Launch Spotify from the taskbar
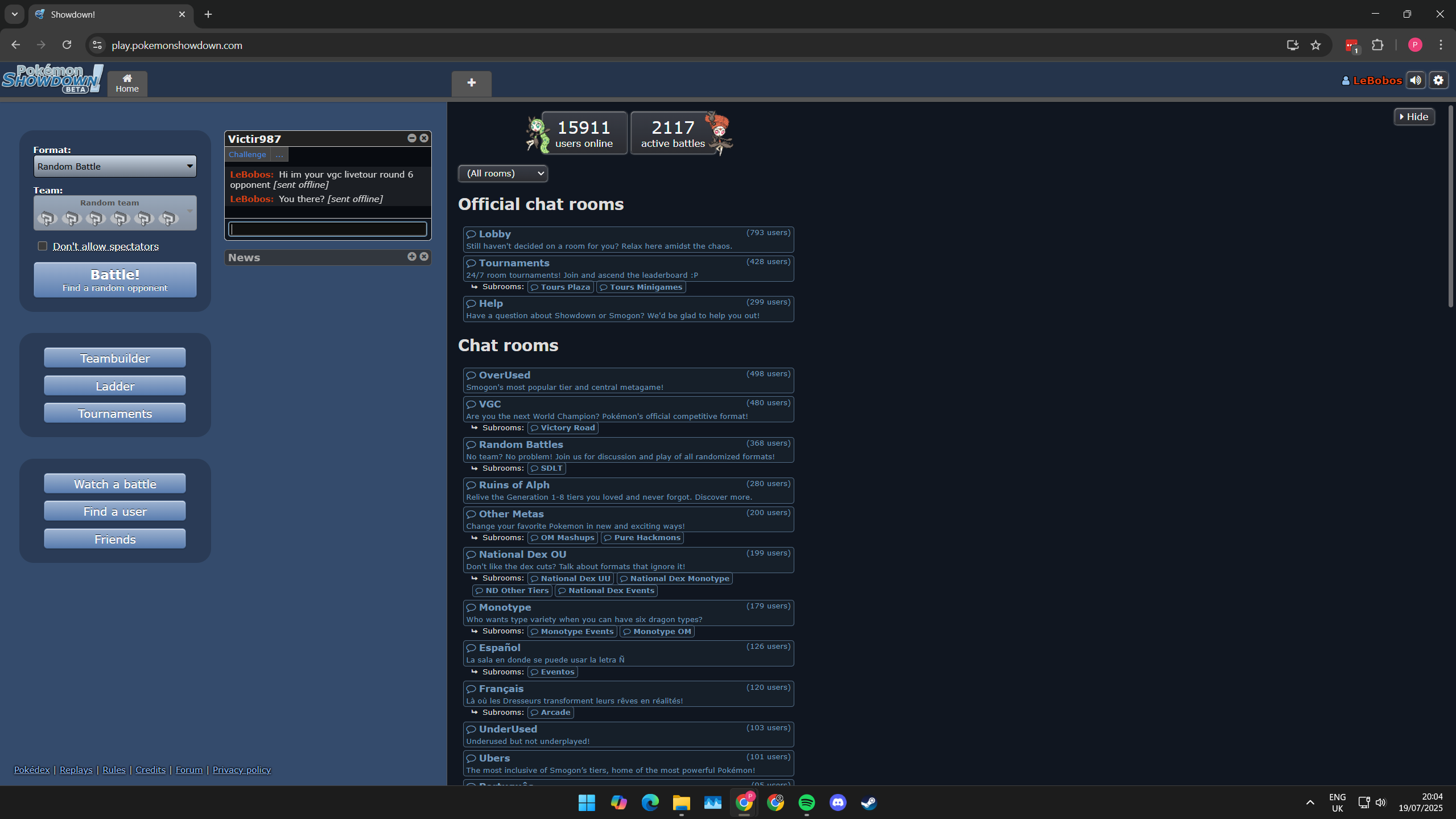Image resolution: width=1456 pixels, height=819 pixels. 806,802
